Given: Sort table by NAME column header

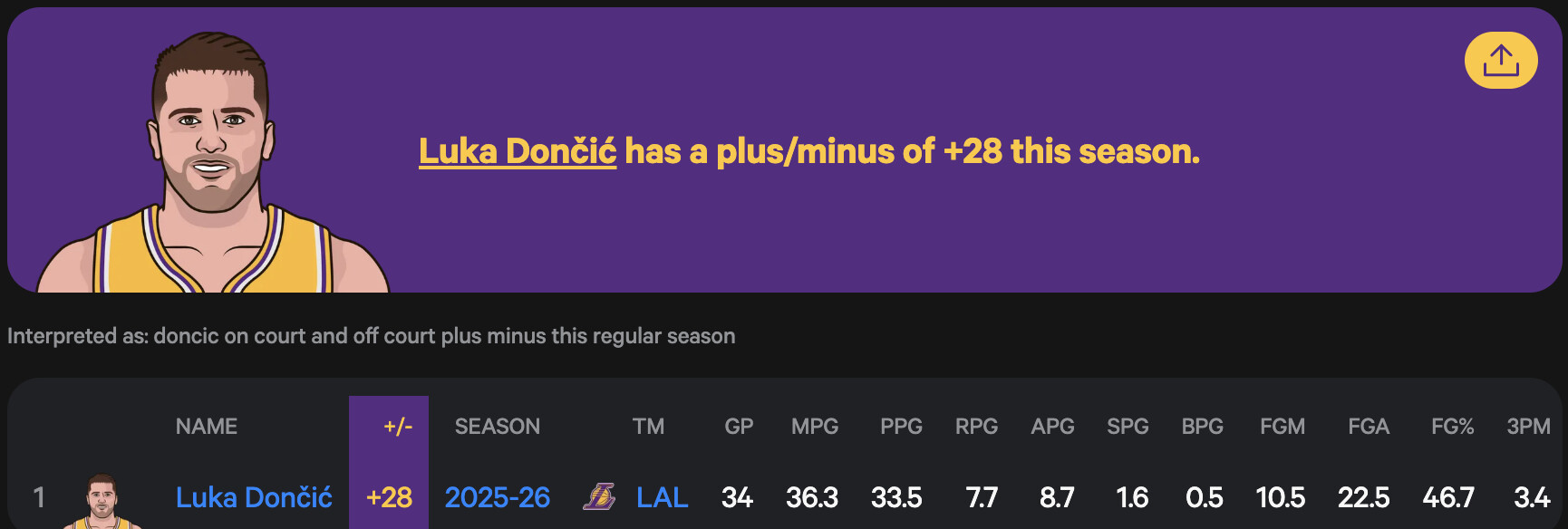Looking at the screenshot, I should point(207,427).
